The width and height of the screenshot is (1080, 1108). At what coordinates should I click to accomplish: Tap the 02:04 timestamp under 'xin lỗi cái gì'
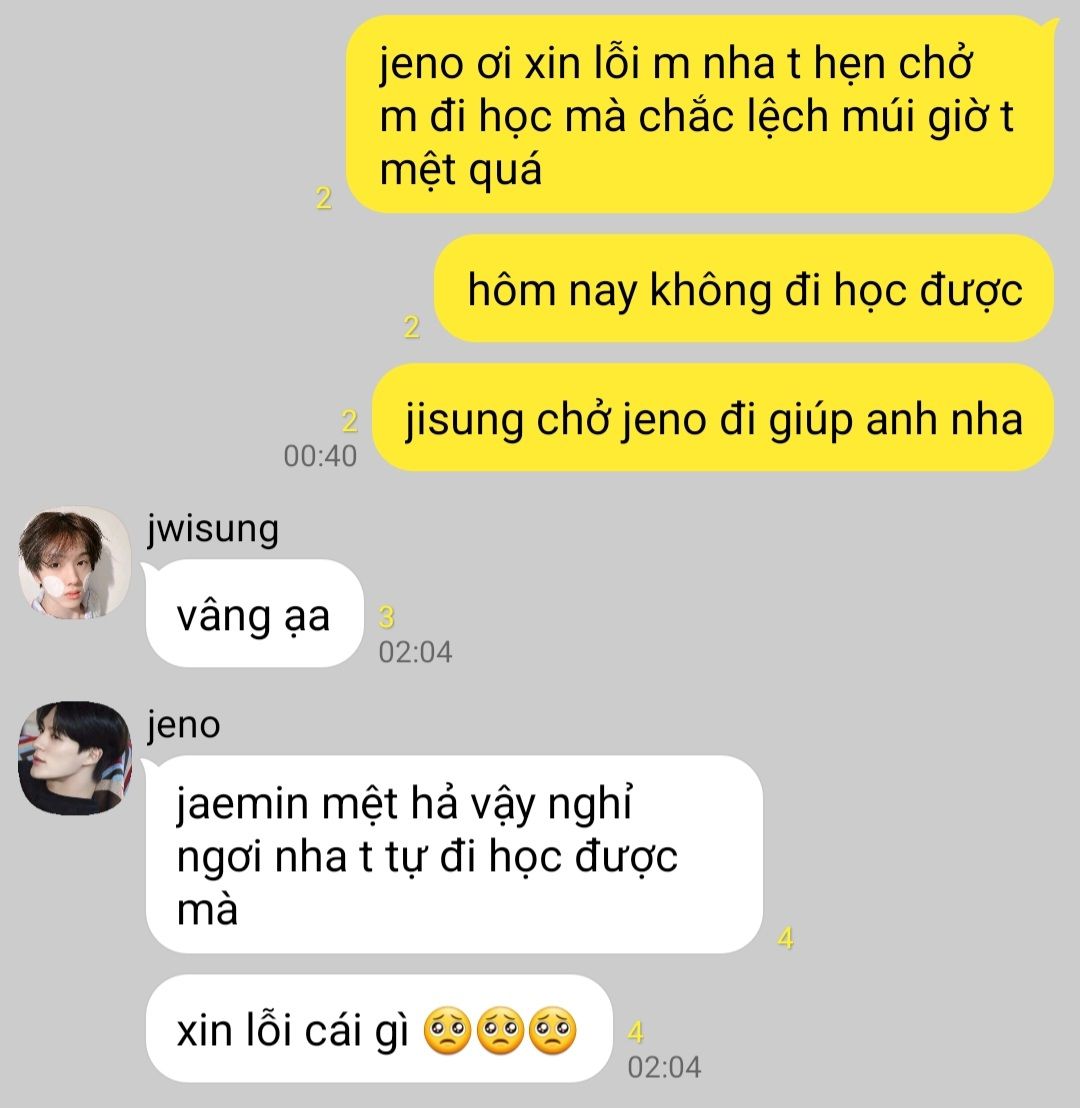point(664,1067)
